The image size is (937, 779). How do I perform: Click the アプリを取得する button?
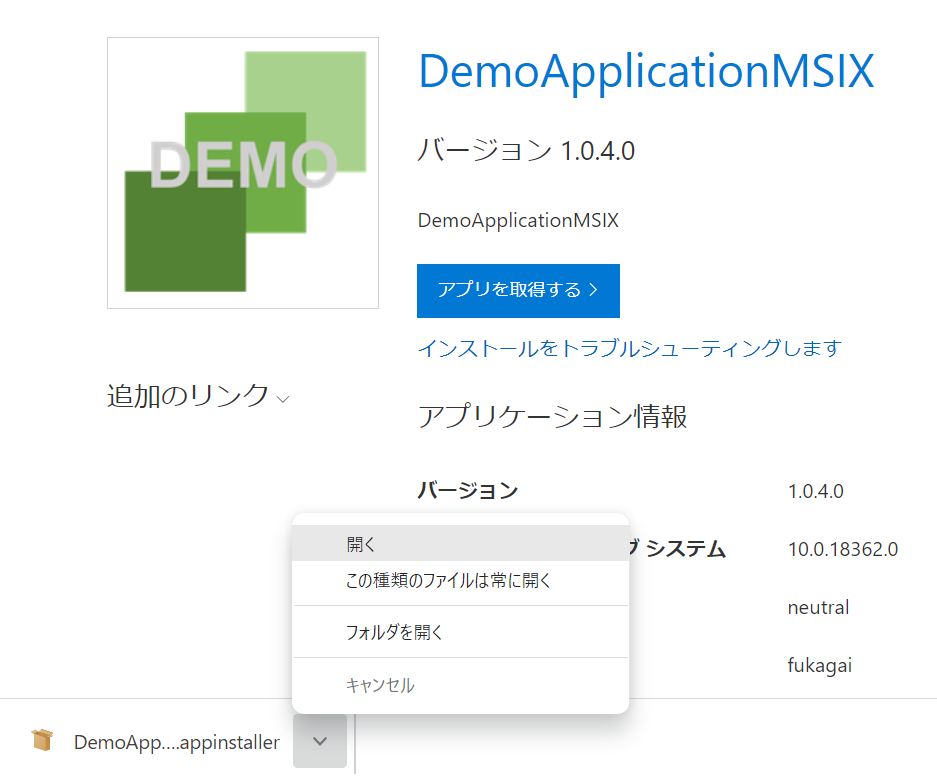518,290
